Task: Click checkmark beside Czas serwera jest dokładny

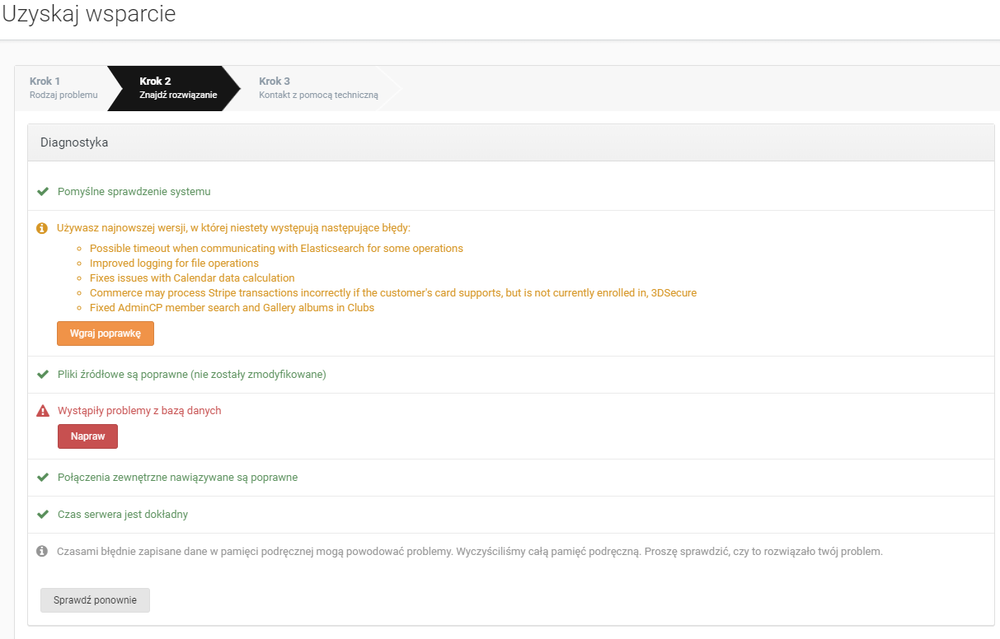Action: [43, 514]
